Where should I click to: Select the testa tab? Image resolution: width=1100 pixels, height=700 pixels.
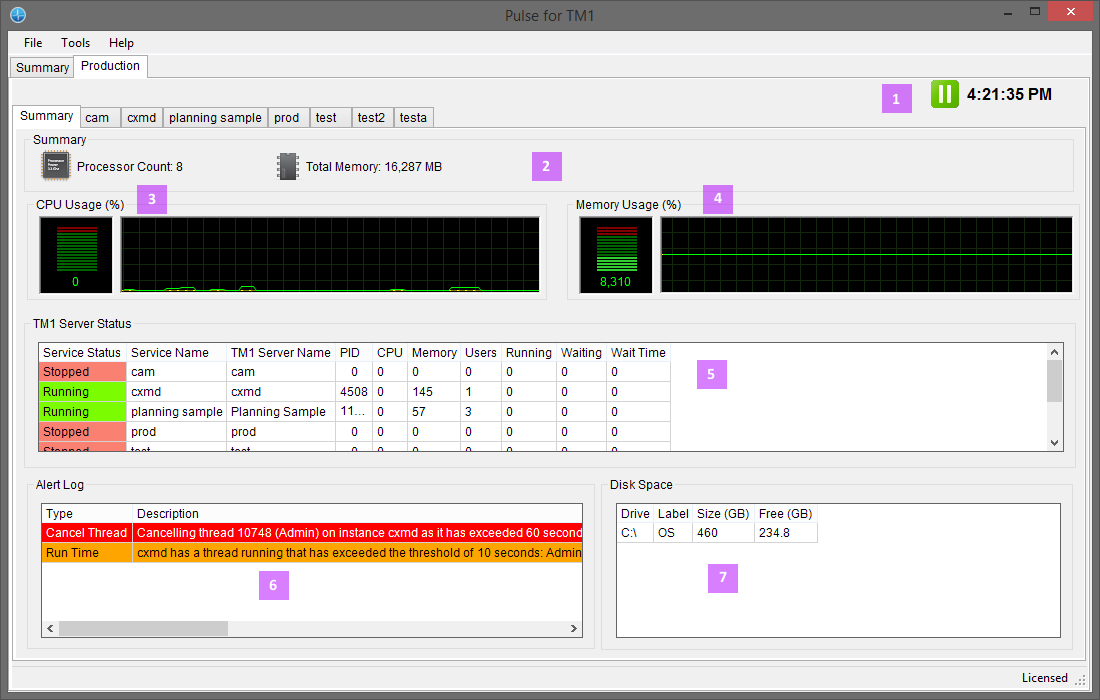point(413,118)
